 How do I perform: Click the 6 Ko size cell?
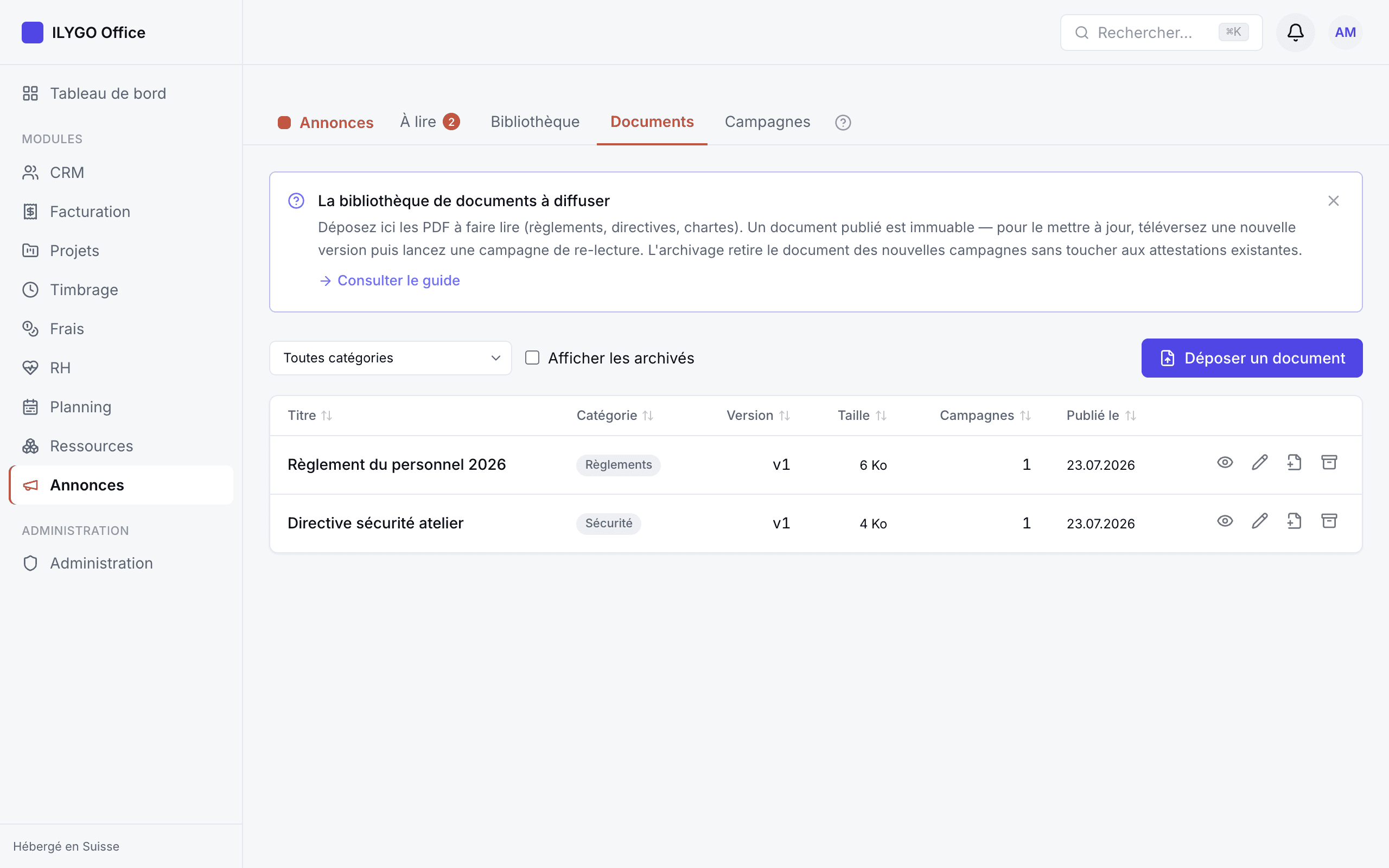point(873,465)
